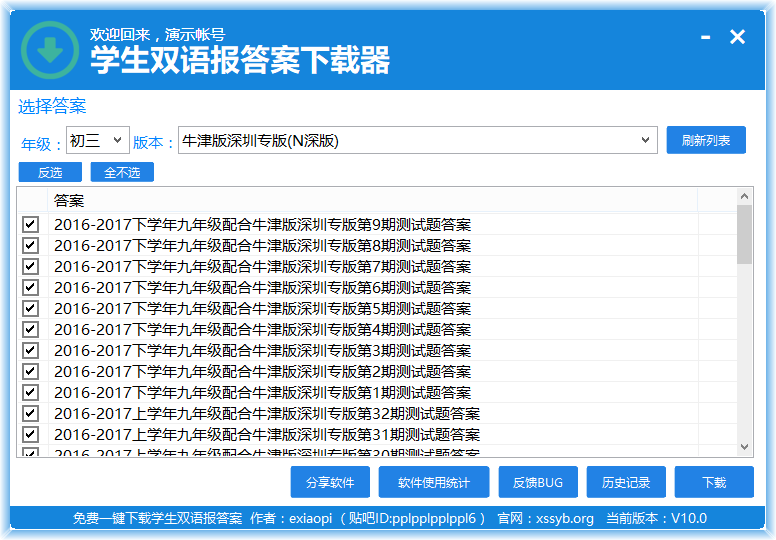Uncheck the 下学年 第1期 answer checkbox
Image resolution: width=776 pixels, height=540 pixels.
[30, 393]
